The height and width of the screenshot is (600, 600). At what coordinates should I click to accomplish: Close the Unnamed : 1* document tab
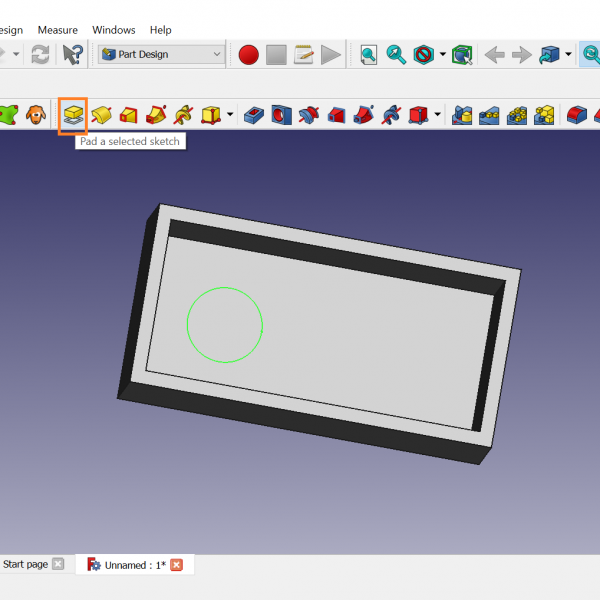pos(177,565)
